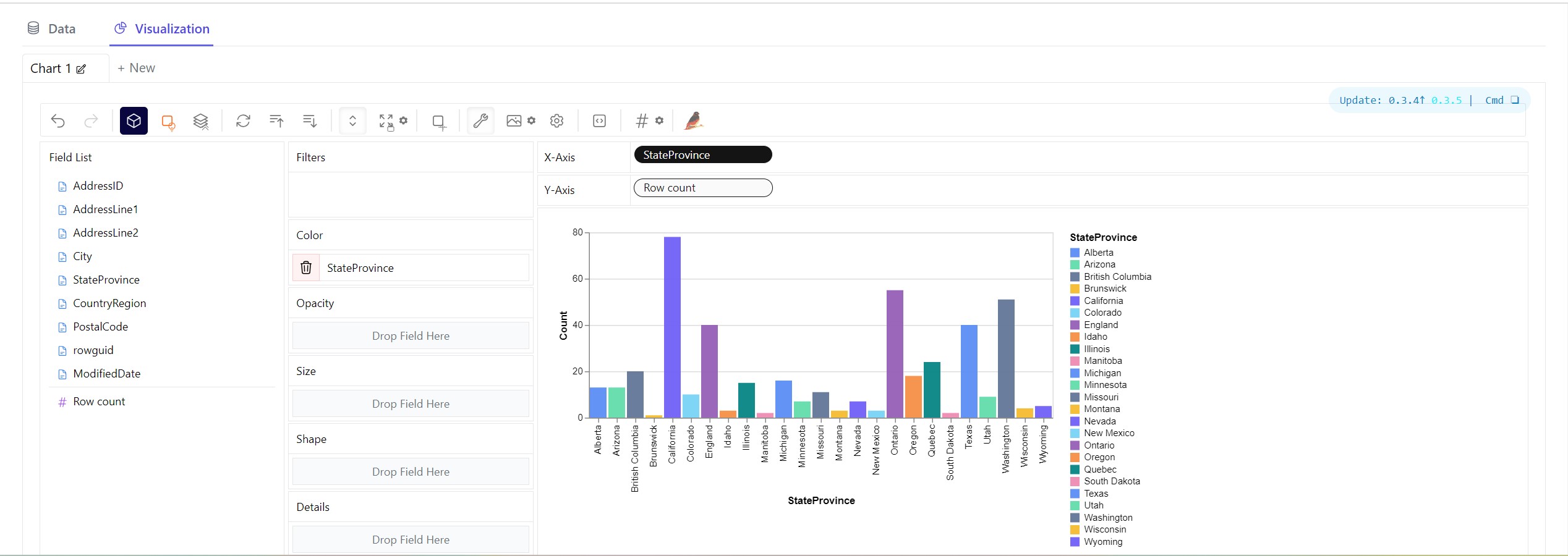Sort in descending order

pyautogui.click(x=310, y=121)
